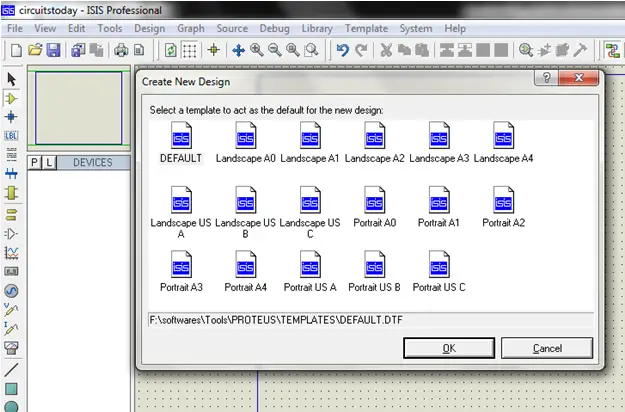Click the Redo arrow icon
This screenshot has height=412, width=625.
point(361,50)
